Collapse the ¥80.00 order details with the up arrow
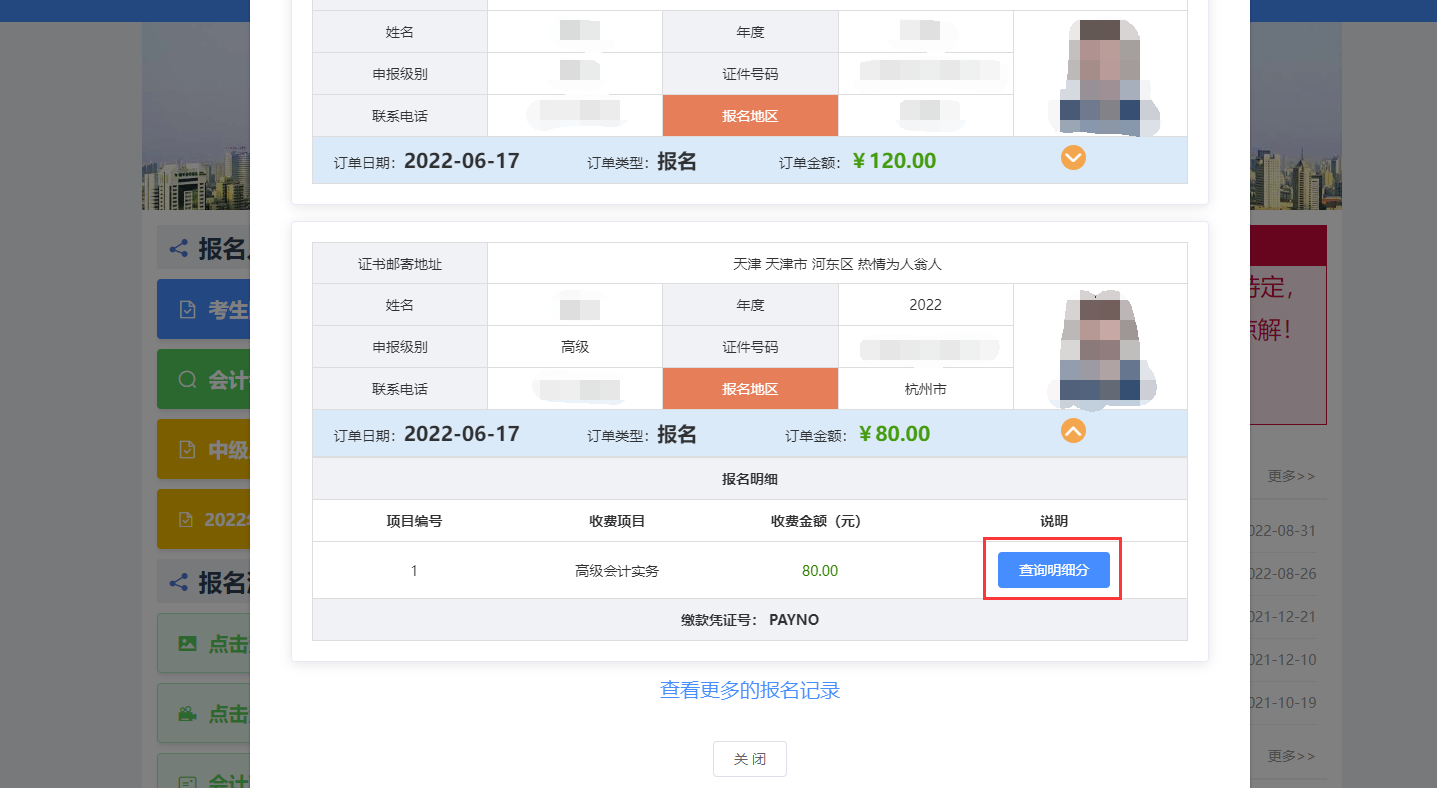This screenshot has height=788, width=1437. [1073, 431]
